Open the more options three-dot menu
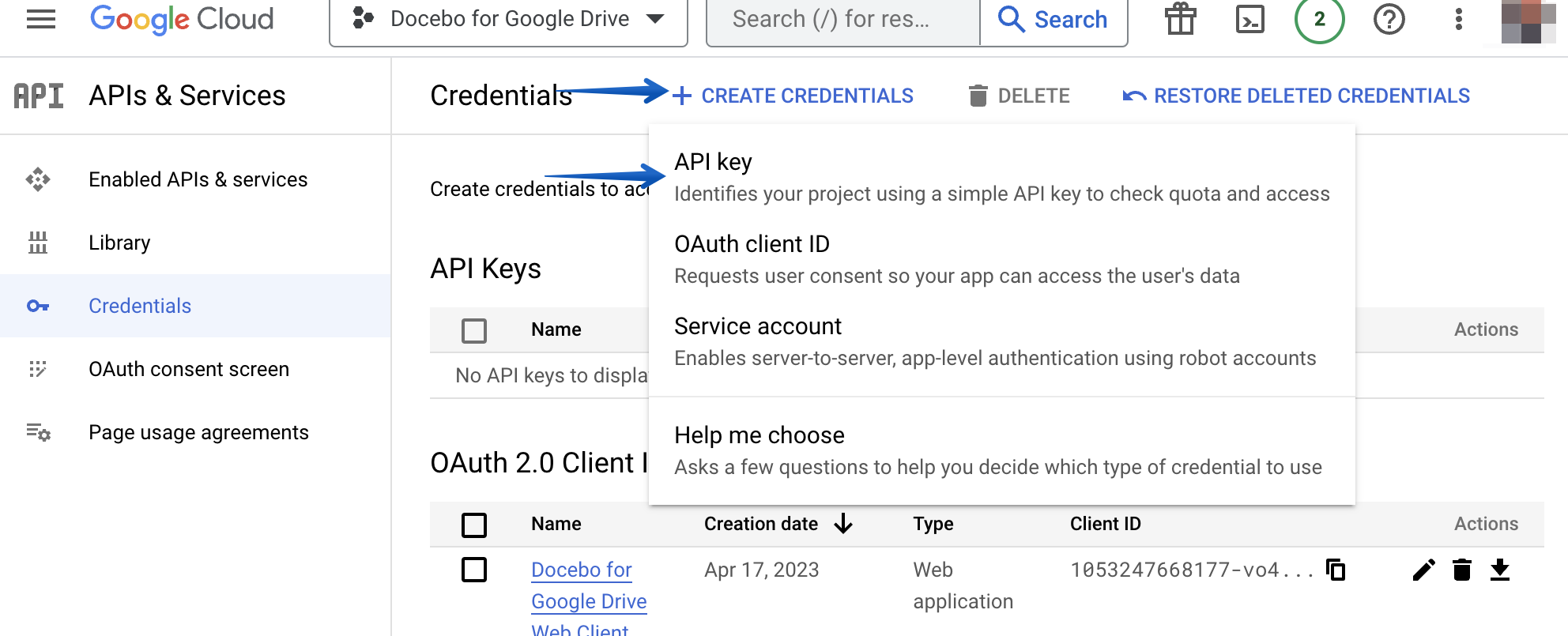The height and width of the screenshot is (636, 1568). 1458,21
